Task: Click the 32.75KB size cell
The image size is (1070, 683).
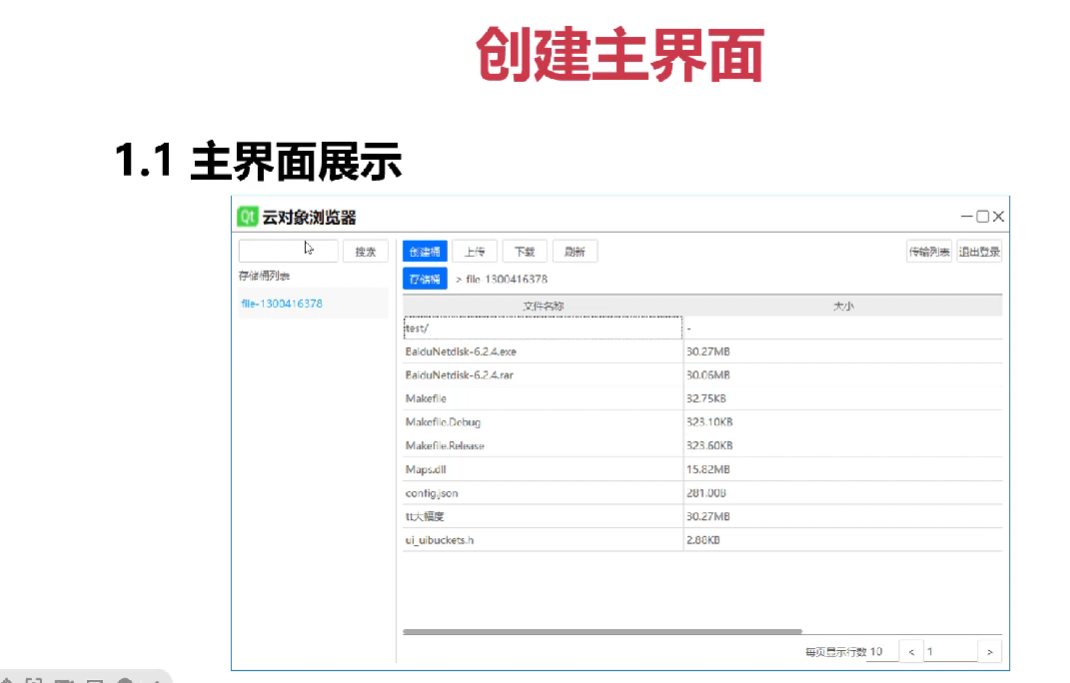Action: tap(843, 398)
